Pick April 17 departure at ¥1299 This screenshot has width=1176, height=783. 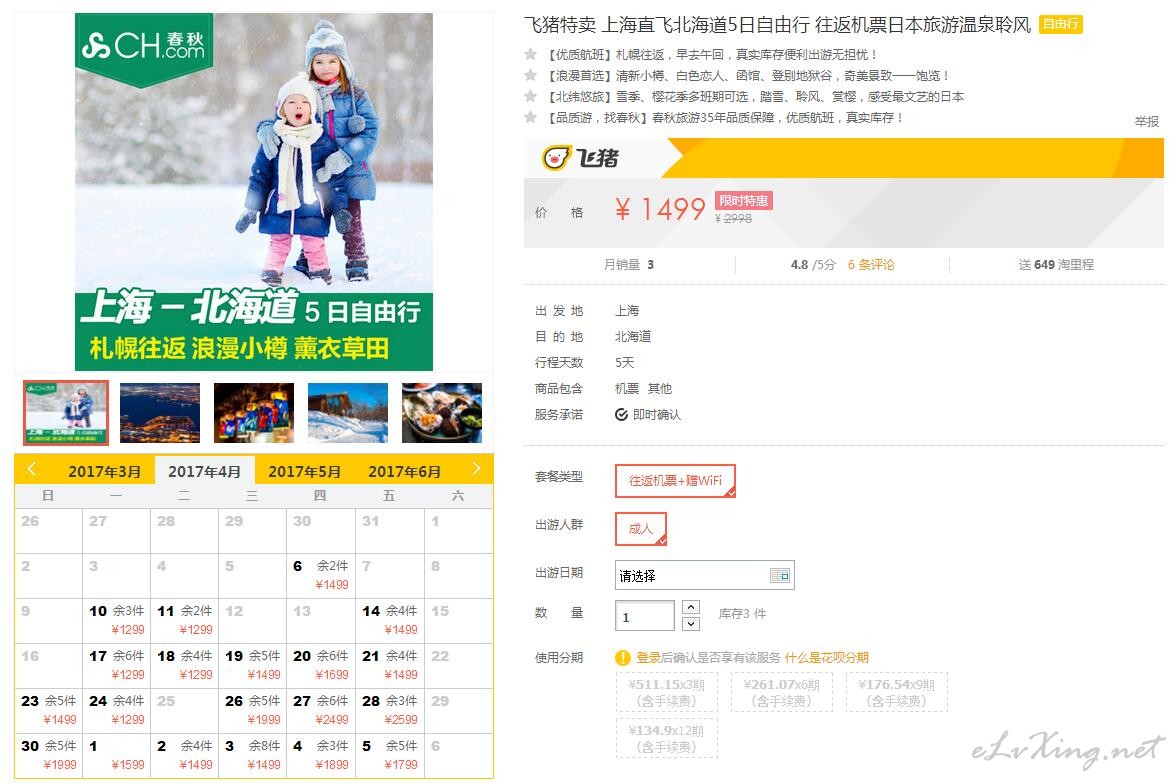coord(116,666)
